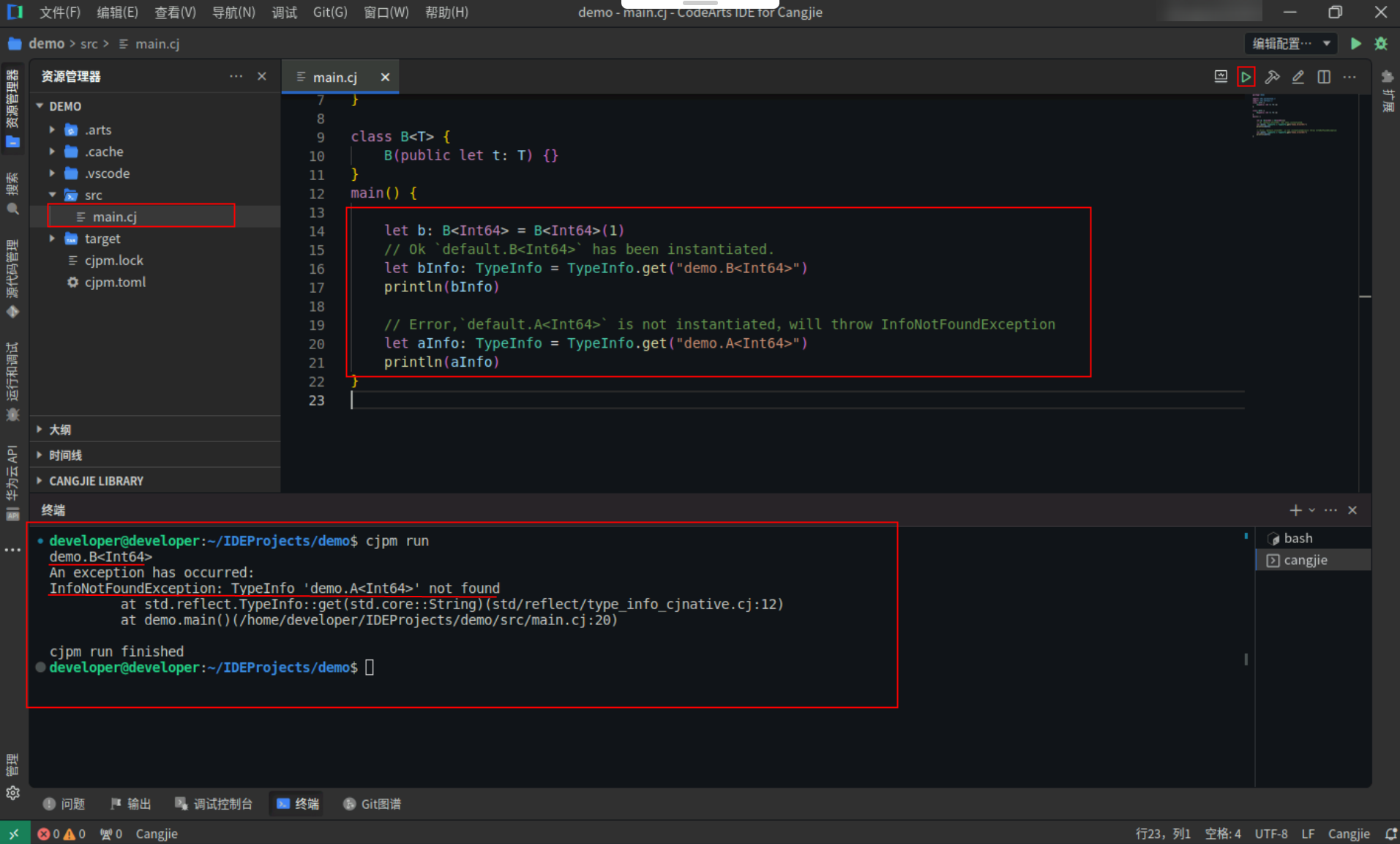Close the terminal panel
Screen dimensions: 1400x844
point(1352,510)
